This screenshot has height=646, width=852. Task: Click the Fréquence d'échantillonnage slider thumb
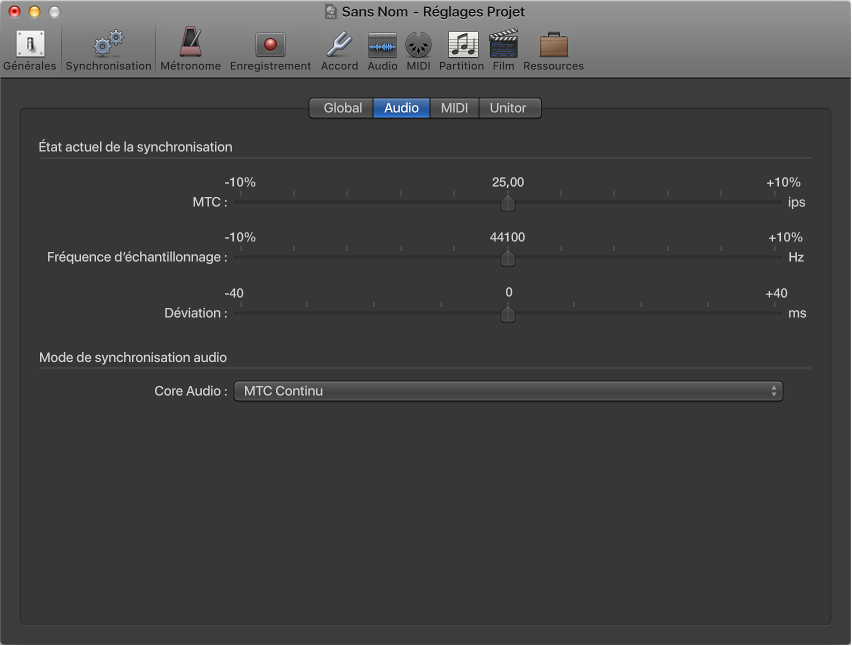(508, 258)
